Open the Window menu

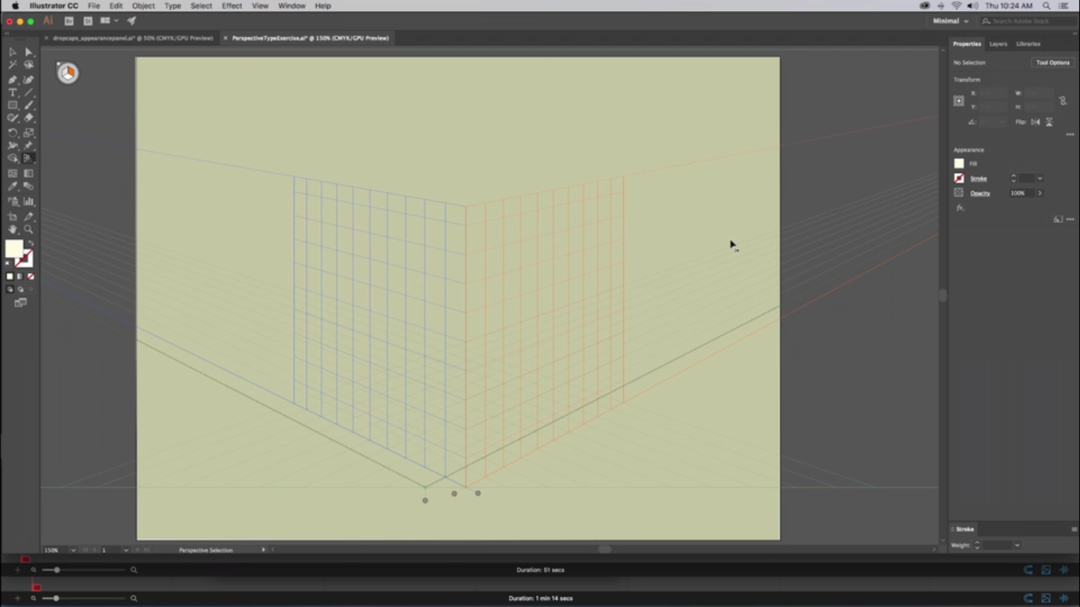coord(291,5)
